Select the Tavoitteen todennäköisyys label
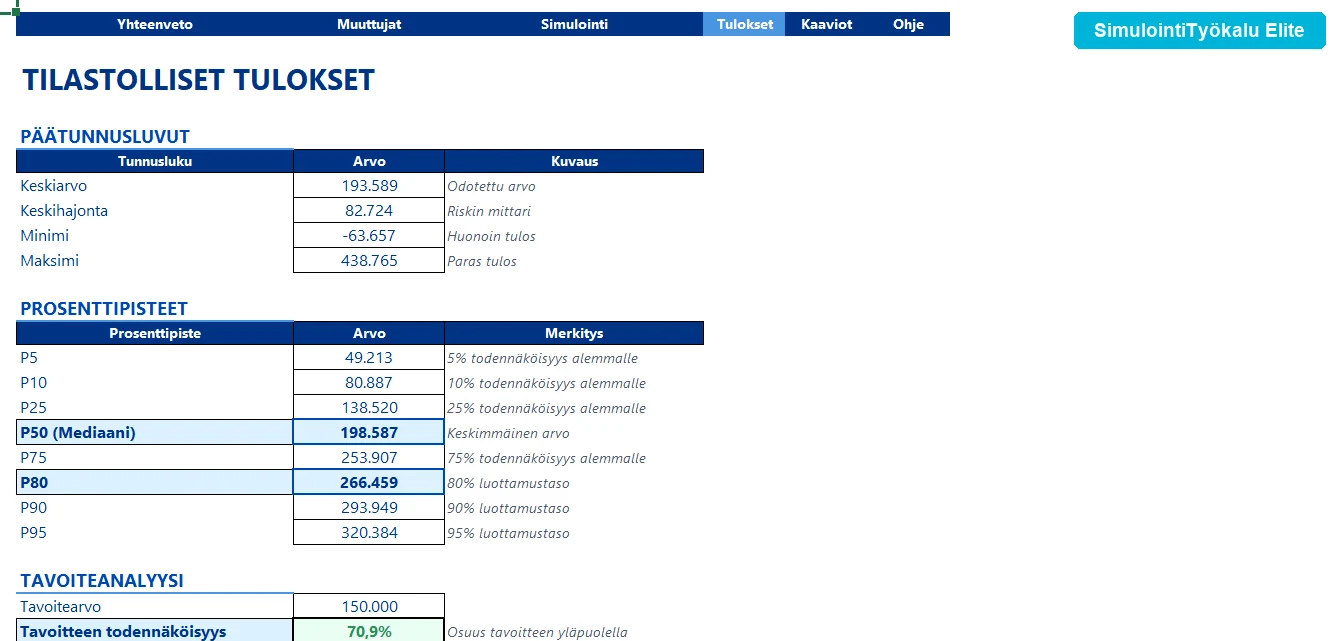Viewport: 1337px width, 641px height. tap(155, 631)
